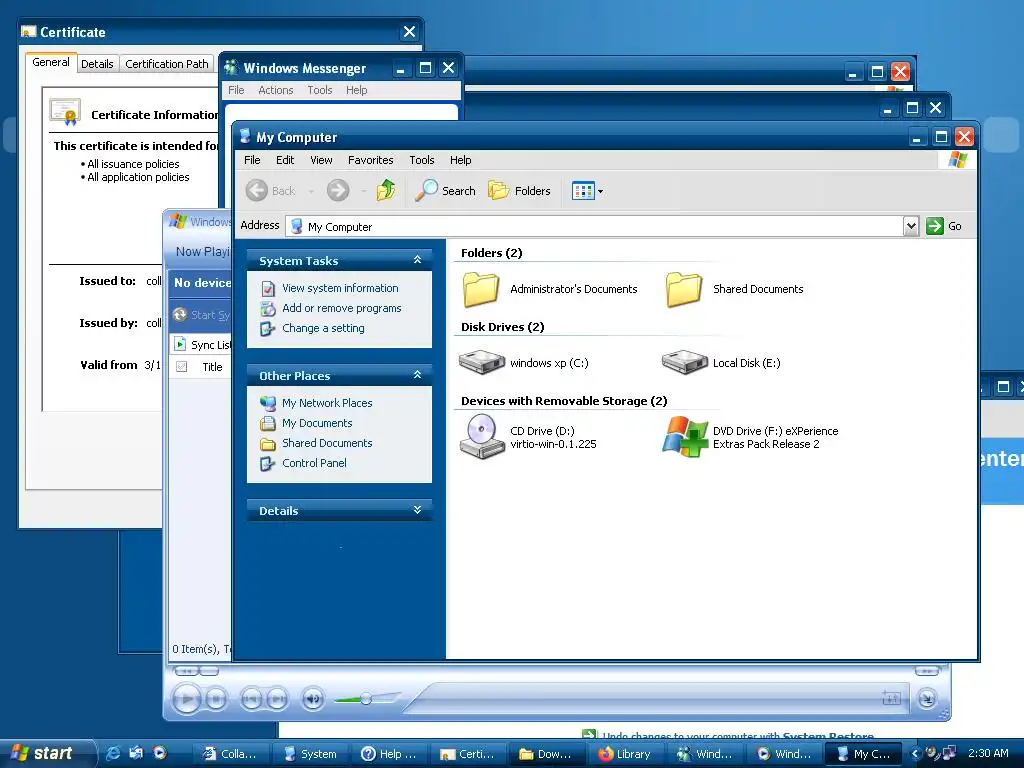Expand the Address bar dropdown

tap(911, 226)
